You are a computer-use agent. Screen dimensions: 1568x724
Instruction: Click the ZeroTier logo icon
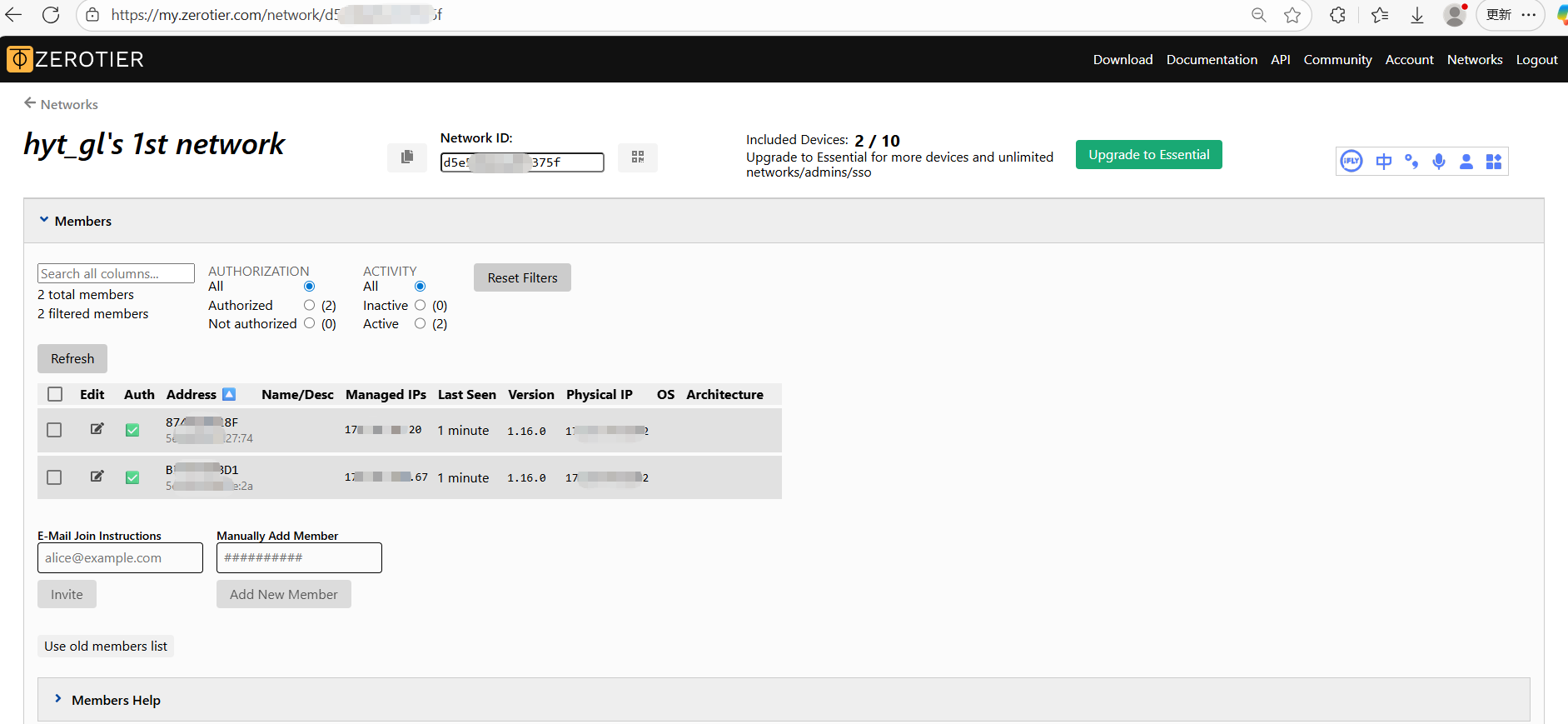[x=20, y=59]
